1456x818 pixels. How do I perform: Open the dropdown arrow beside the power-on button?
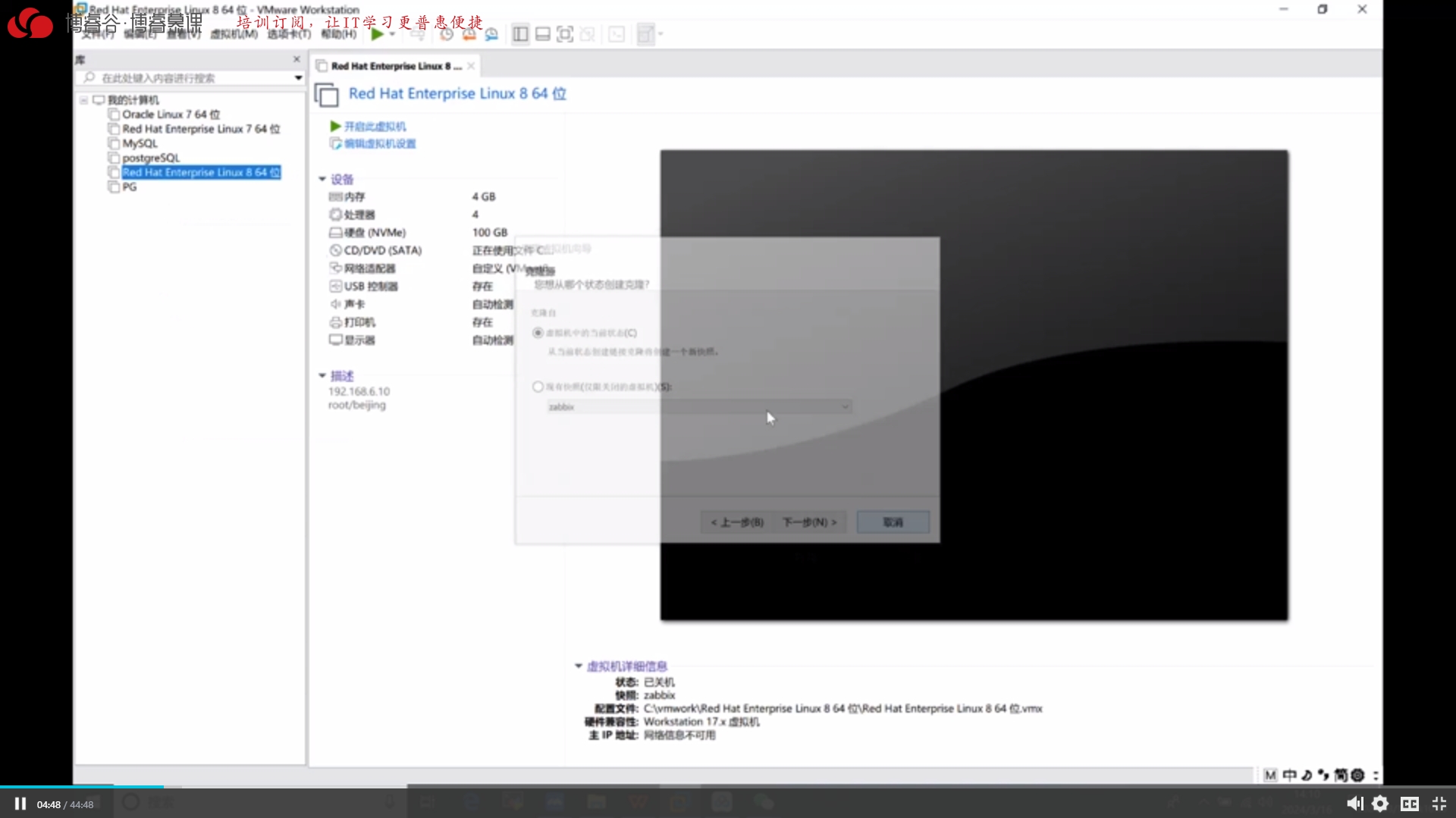392,34
